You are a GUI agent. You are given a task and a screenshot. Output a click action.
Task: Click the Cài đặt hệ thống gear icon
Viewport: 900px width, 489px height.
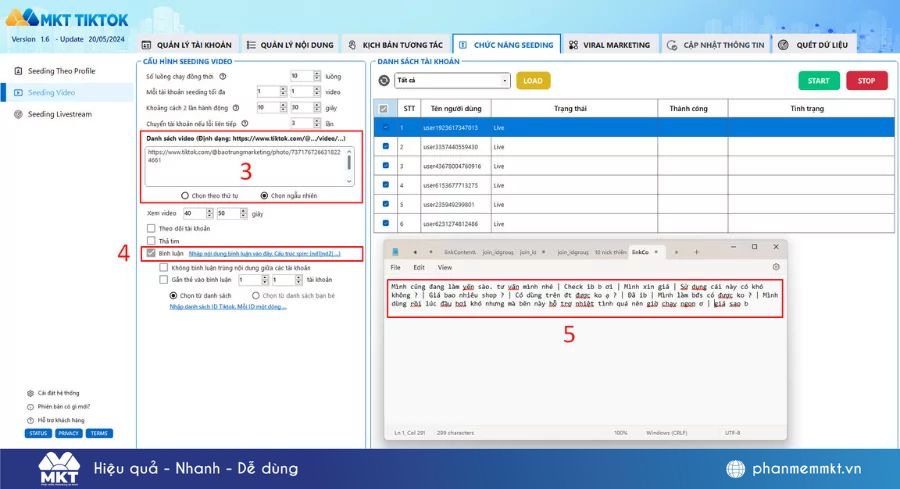point(30,393)
